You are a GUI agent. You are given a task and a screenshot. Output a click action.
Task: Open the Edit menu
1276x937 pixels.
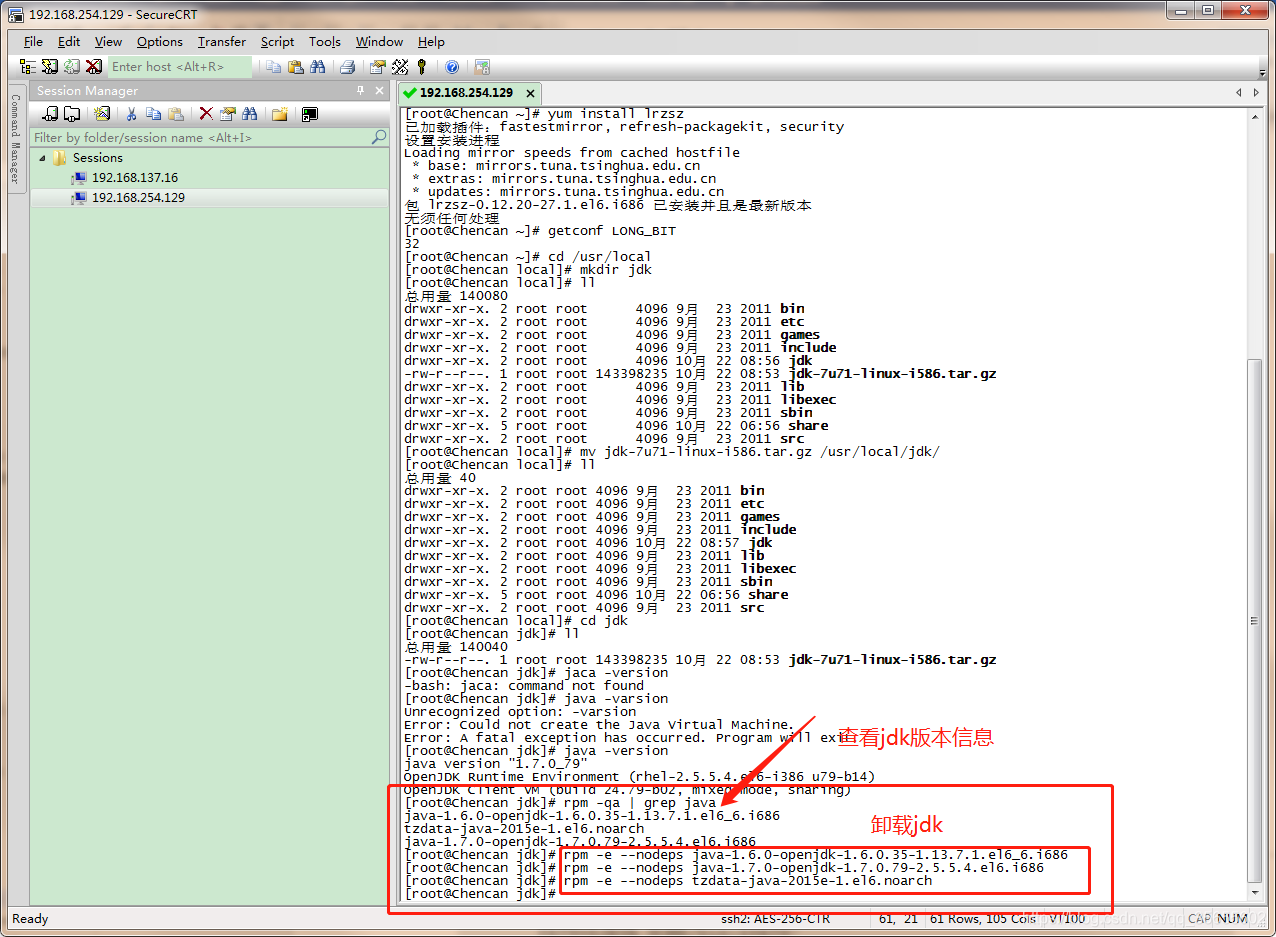tap(69, 42)
